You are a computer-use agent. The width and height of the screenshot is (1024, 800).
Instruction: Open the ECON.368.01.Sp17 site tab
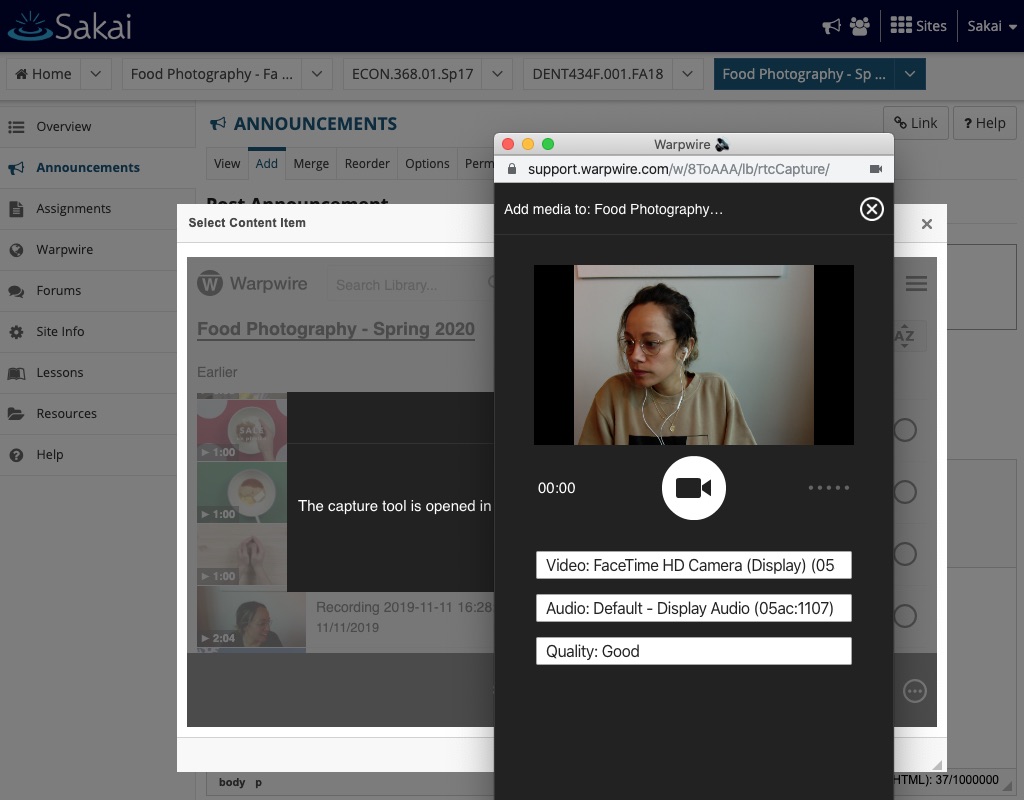412,74
